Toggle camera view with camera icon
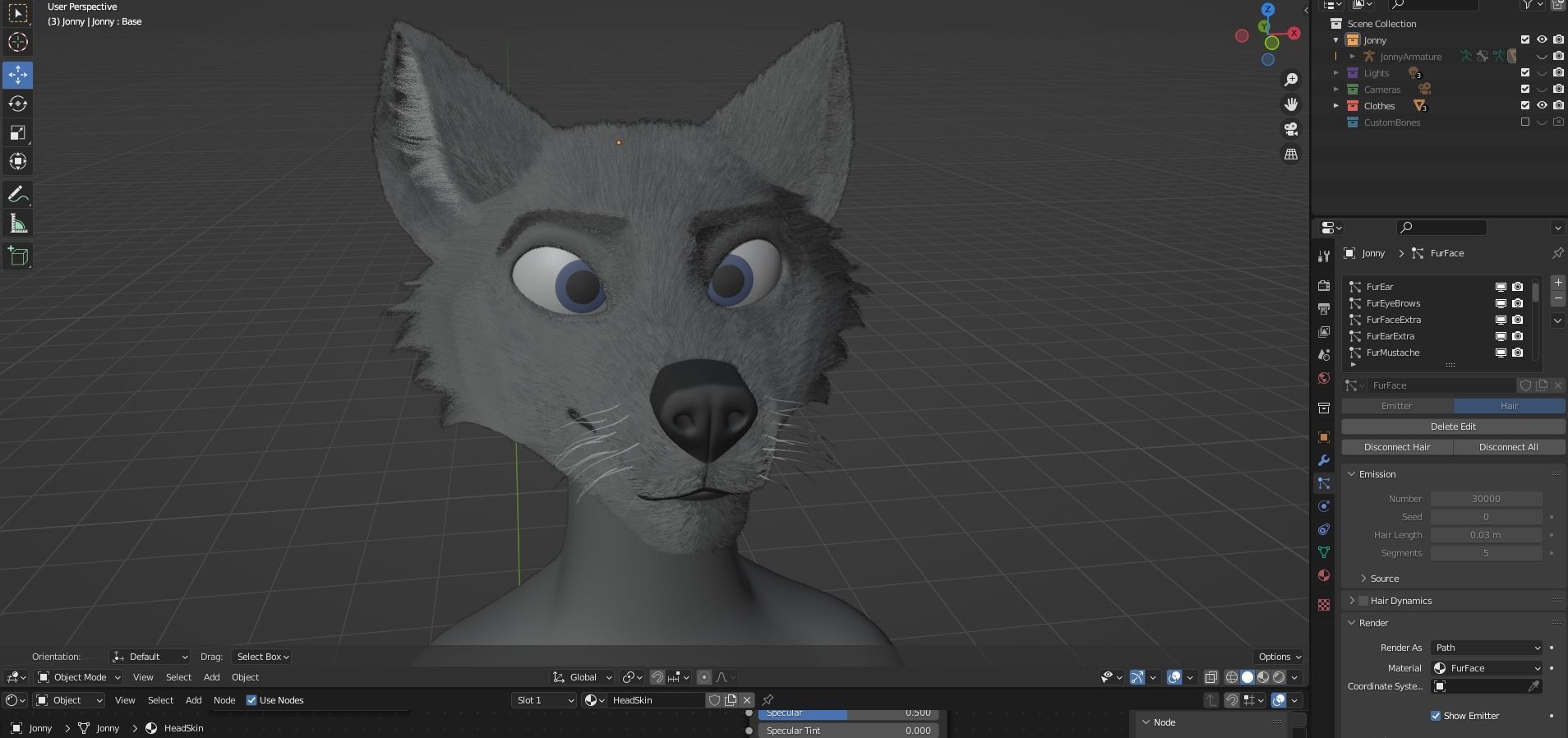The width and height of the screenshot is (1568, 738). (x=1291, y=129)
